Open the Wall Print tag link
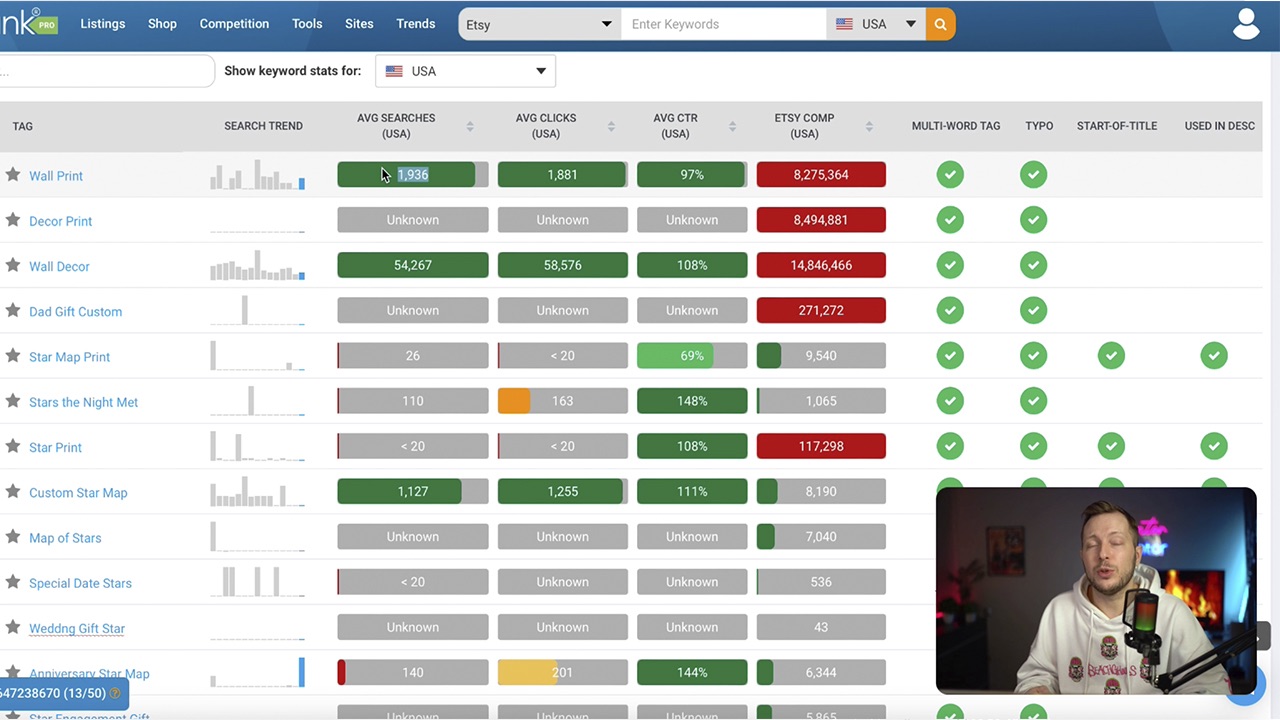1280x720 pixels. click(56, 176)
